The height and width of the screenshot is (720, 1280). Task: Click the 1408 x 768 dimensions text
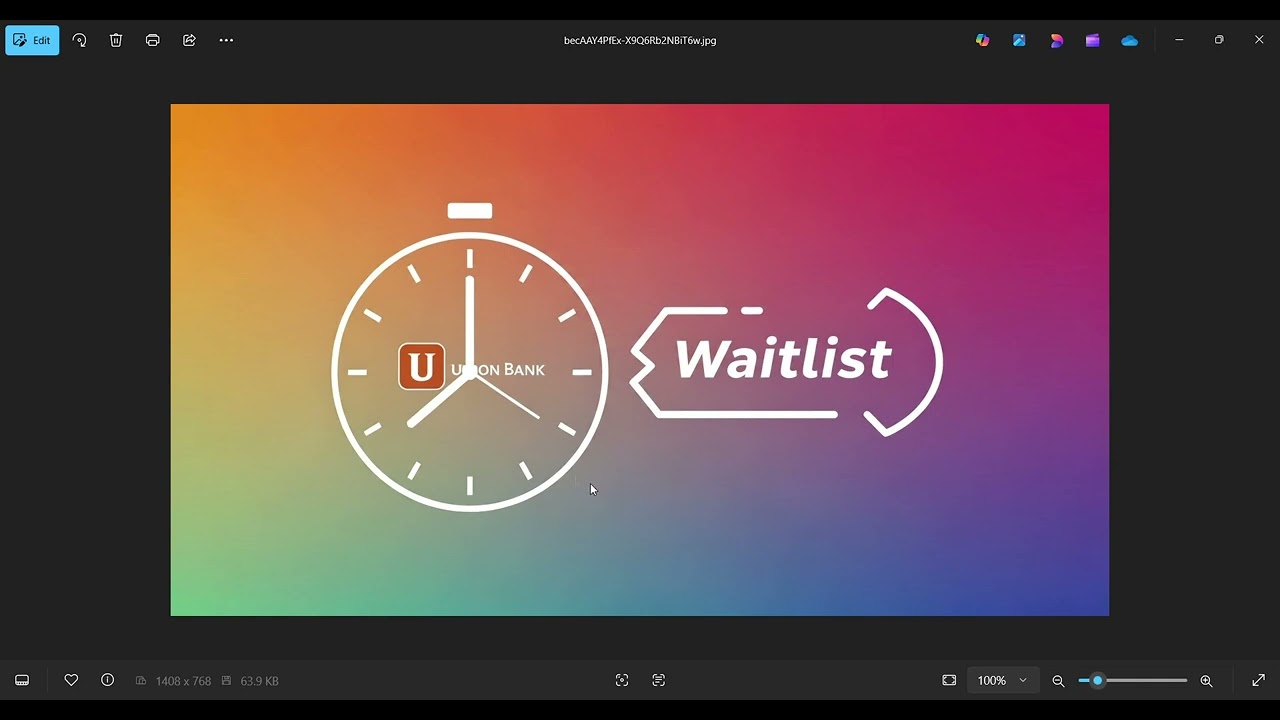pyautogui.click(x=183, y=681)
